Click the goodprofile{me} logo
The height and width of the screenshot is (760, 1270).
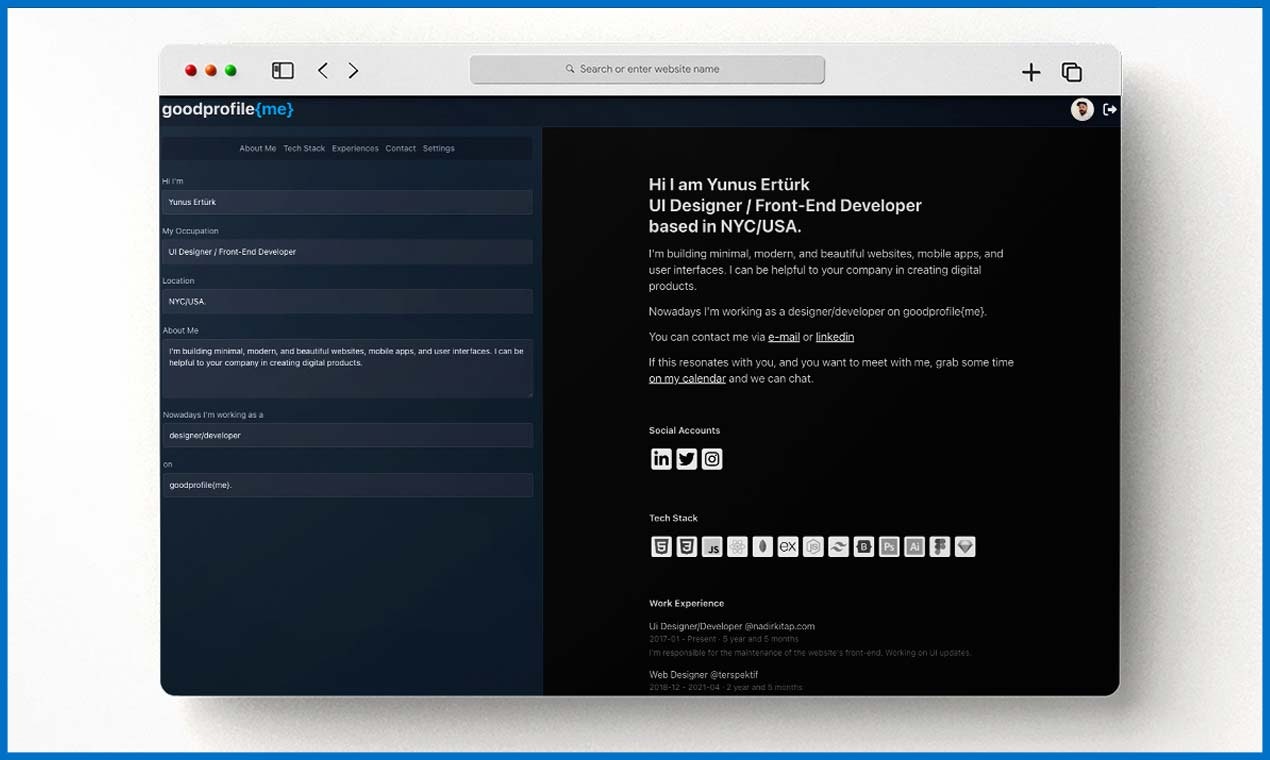(x=228, y=110)
